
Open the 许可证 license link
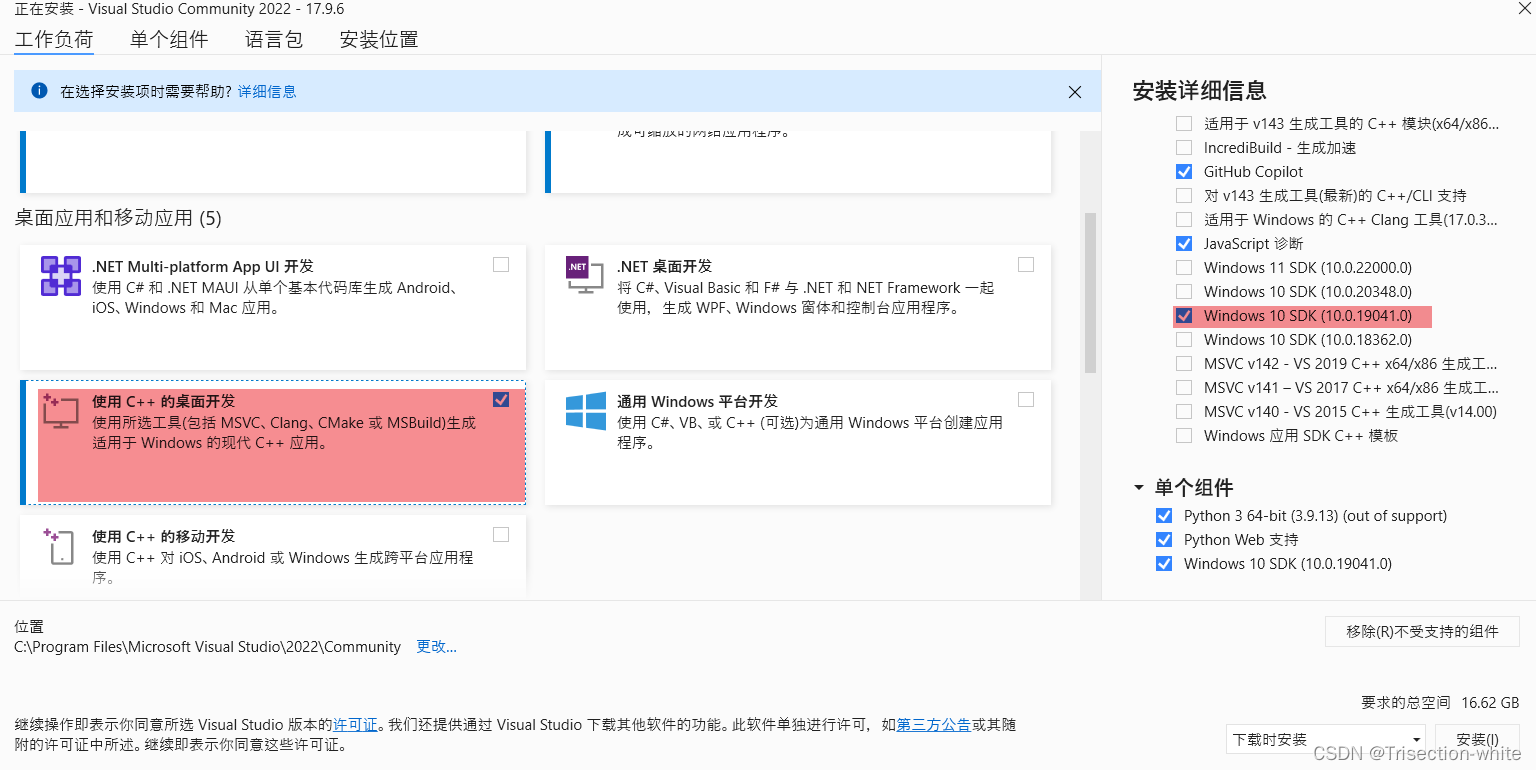[x=355, y=725]
